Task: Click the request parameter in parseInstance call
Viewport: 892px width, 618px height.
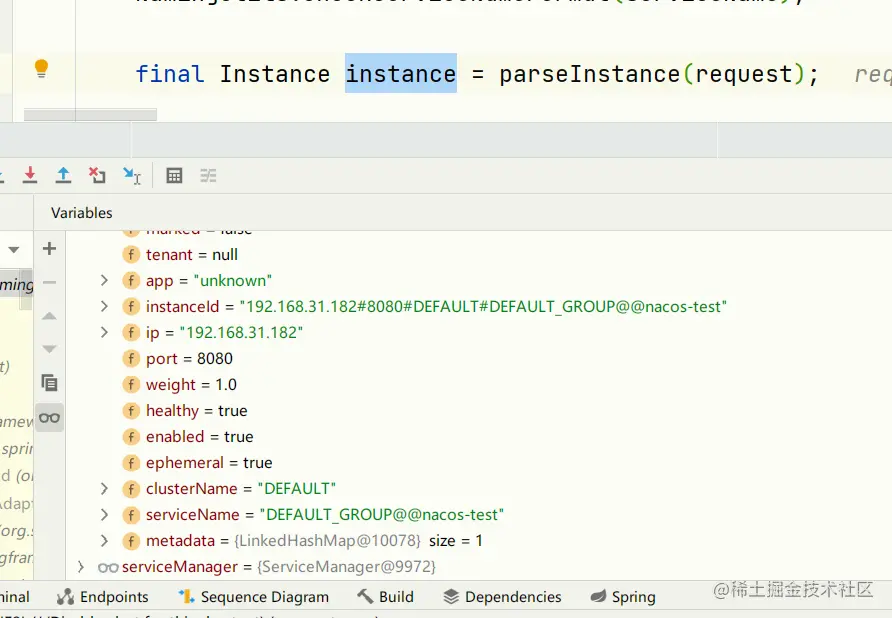Action: [x=744, y=74]
